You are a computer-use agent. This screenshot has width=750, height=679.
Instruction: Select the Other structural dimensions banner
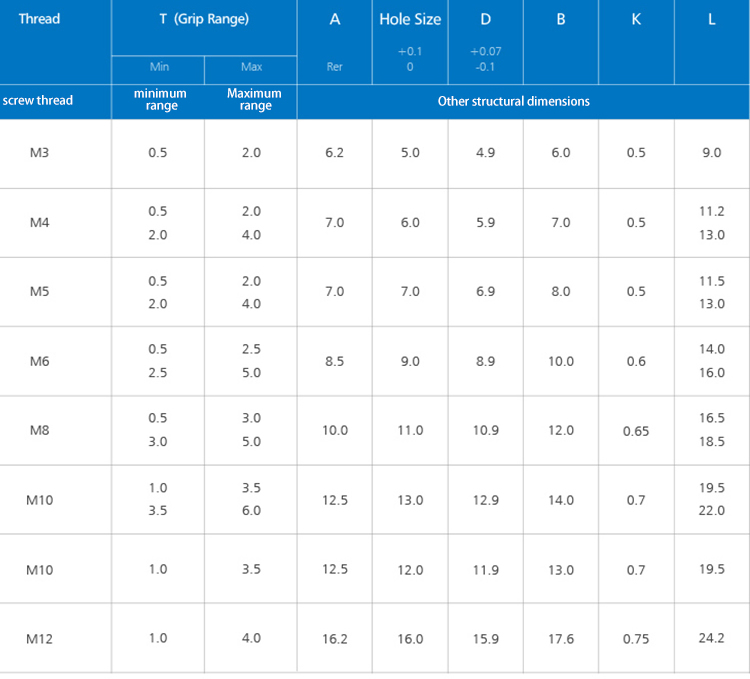click(x=513, y=101)
